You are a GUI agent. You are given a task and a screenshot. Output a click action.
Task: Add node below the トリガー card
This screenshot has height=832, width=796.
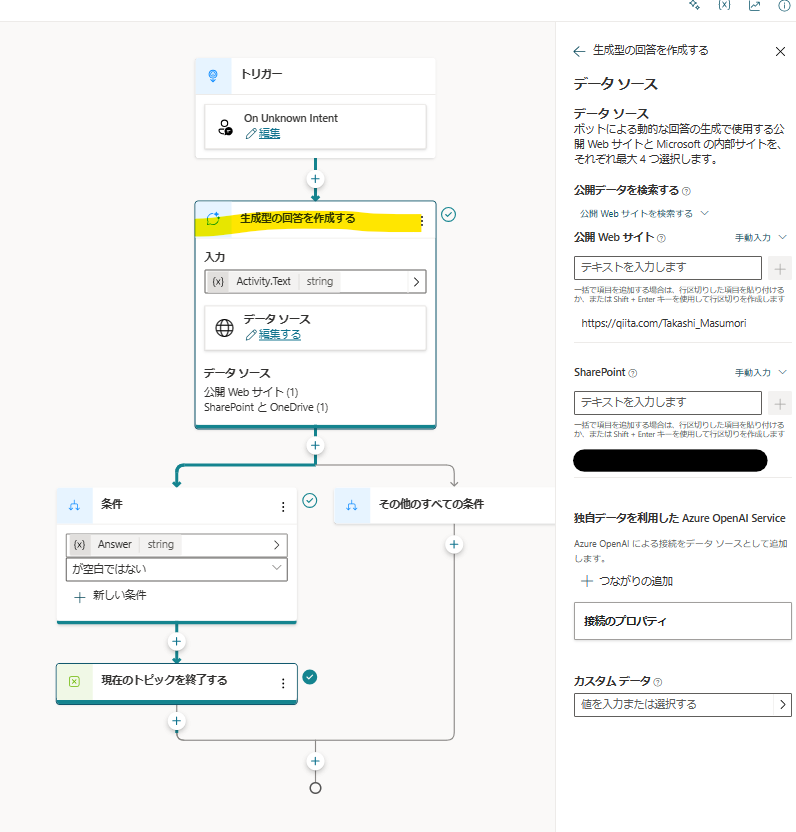pyautogui.click(x=315, y=179)
